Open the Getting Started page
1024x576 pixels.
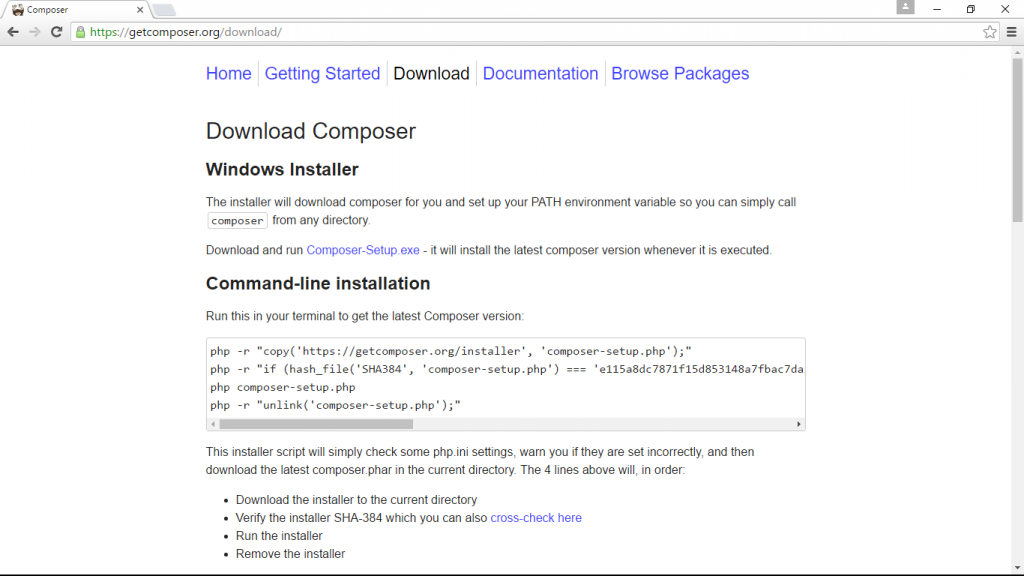[322, 74]
